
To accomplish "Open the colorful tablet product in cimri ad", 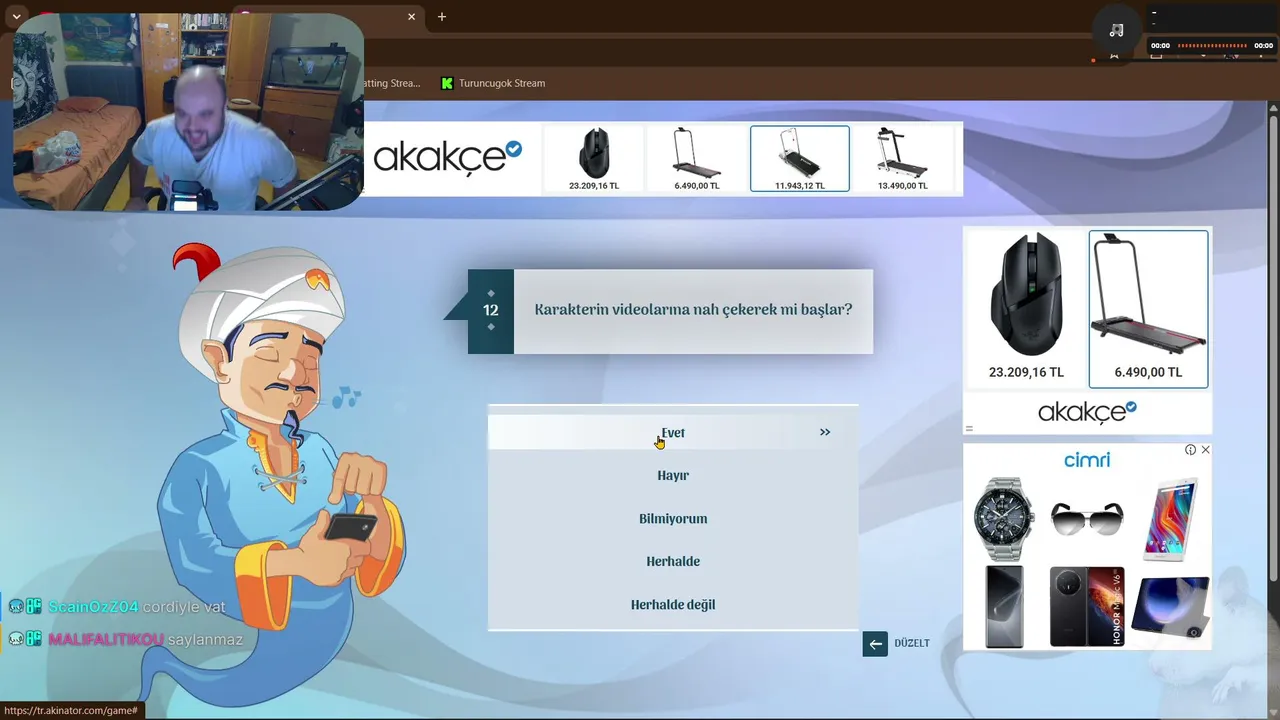I will (x=1171, y=519).
